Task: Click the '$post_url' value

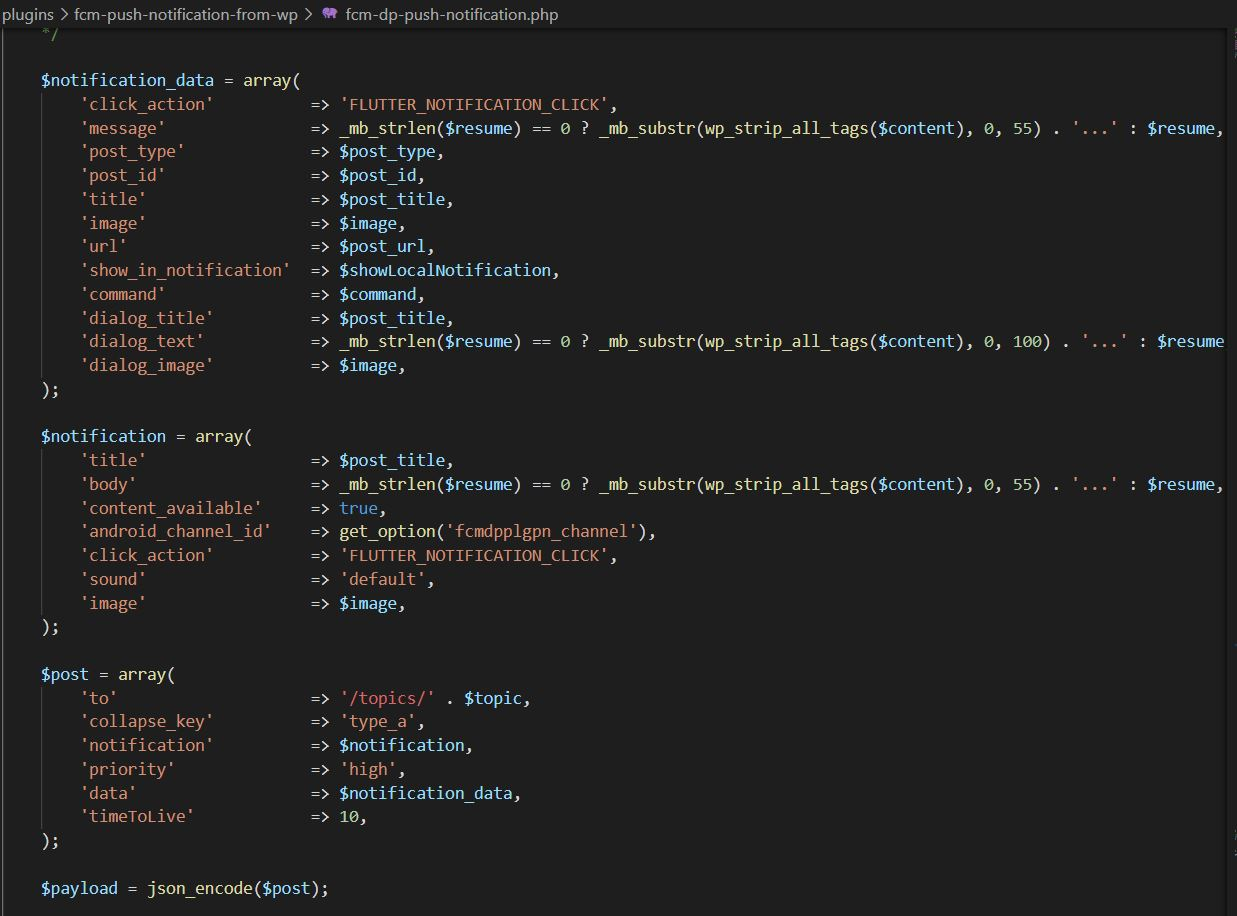Action: pyautogui.click(x=382, y=246)
